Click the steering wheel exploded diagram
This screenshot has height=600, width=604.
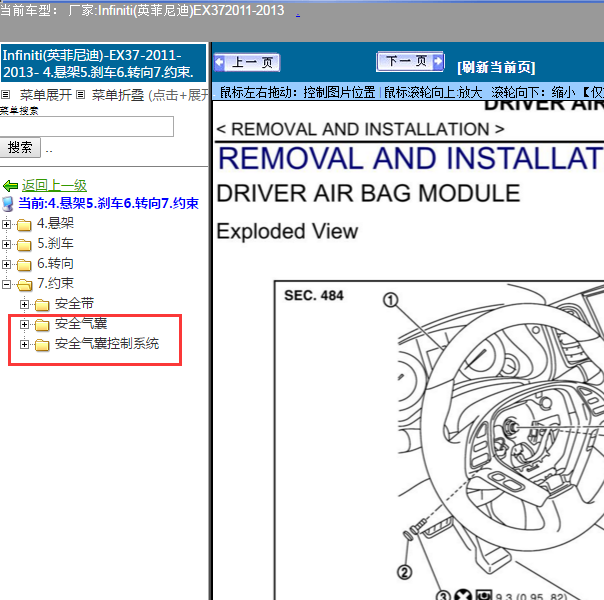439,440
